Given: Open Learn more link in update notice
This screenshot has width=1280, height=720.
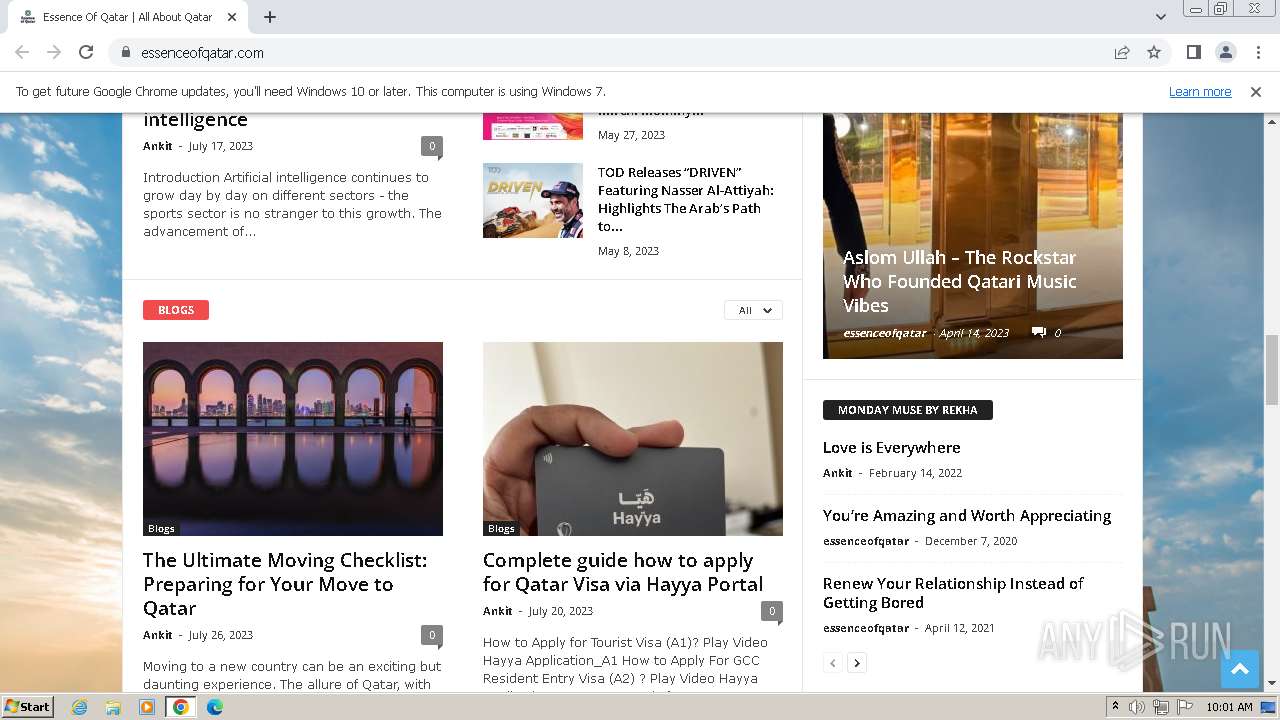Looking at the screenshot, I should [1200, 91].
